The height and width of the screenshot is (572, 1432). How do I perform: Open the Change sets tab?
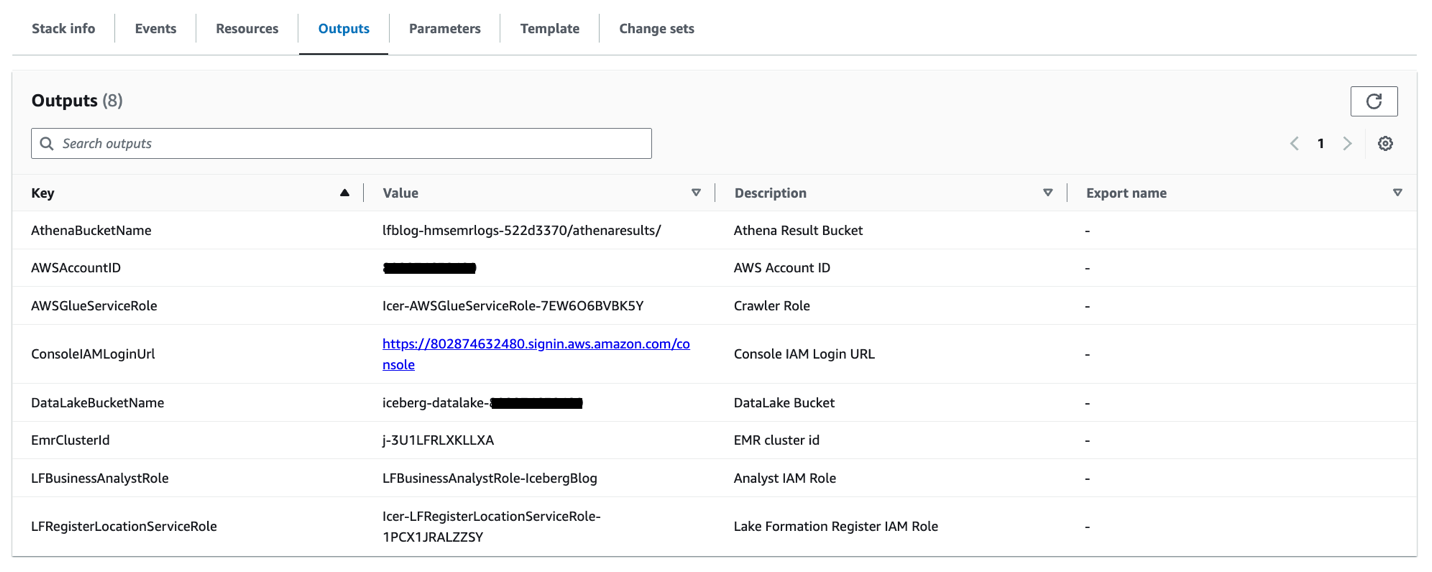tap(656, 29)
